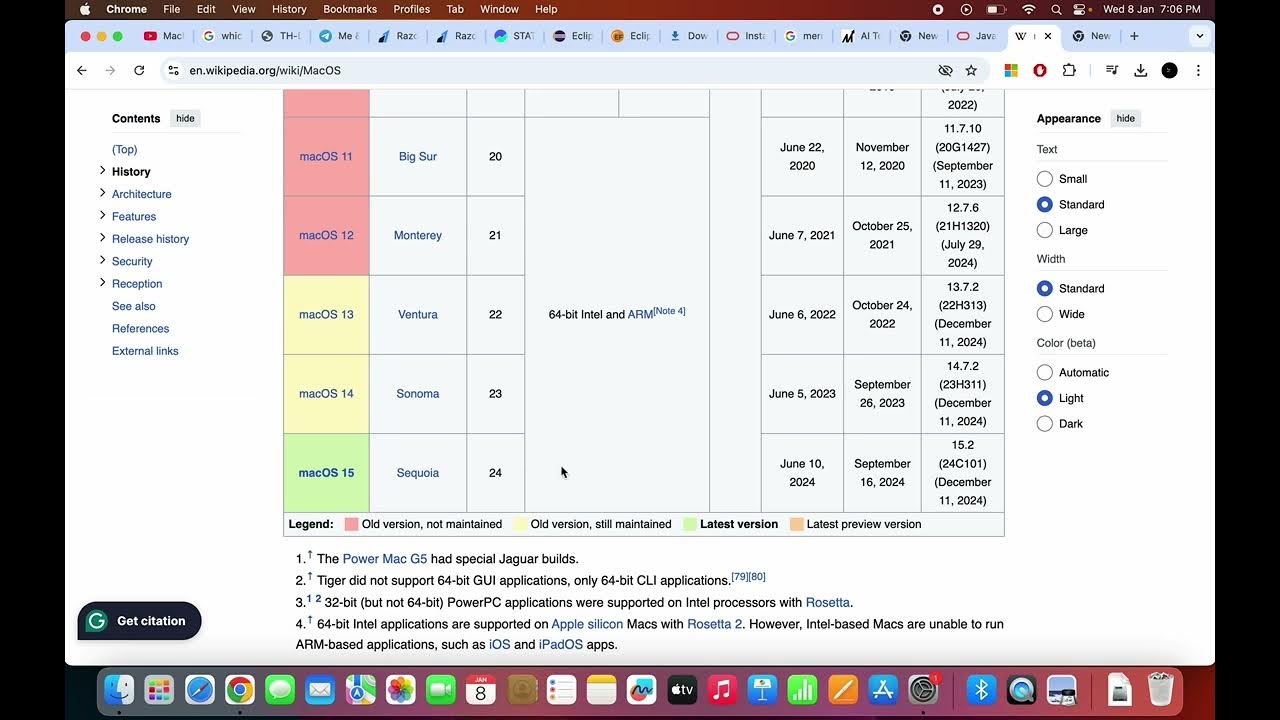Expand Release history section in Contents
This screenshot has height=720, width=1280.
pyautogui.click(x=102, y=238)
